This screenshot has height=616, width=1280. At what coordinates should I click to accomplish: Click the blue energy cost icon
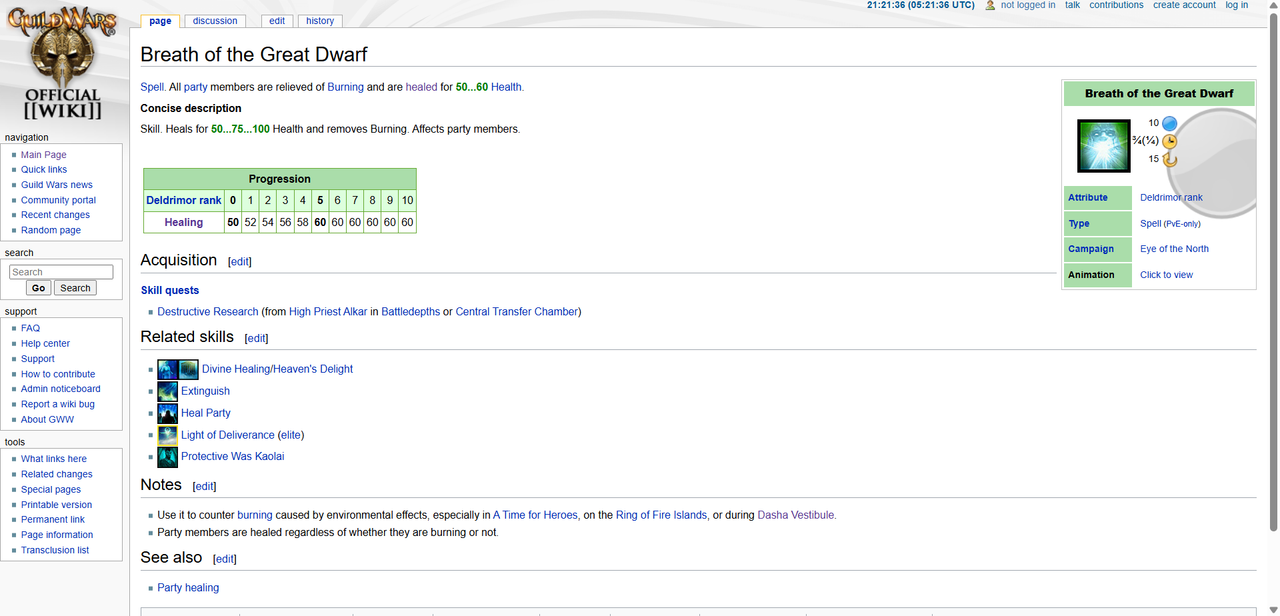(x=1169, y=123)
